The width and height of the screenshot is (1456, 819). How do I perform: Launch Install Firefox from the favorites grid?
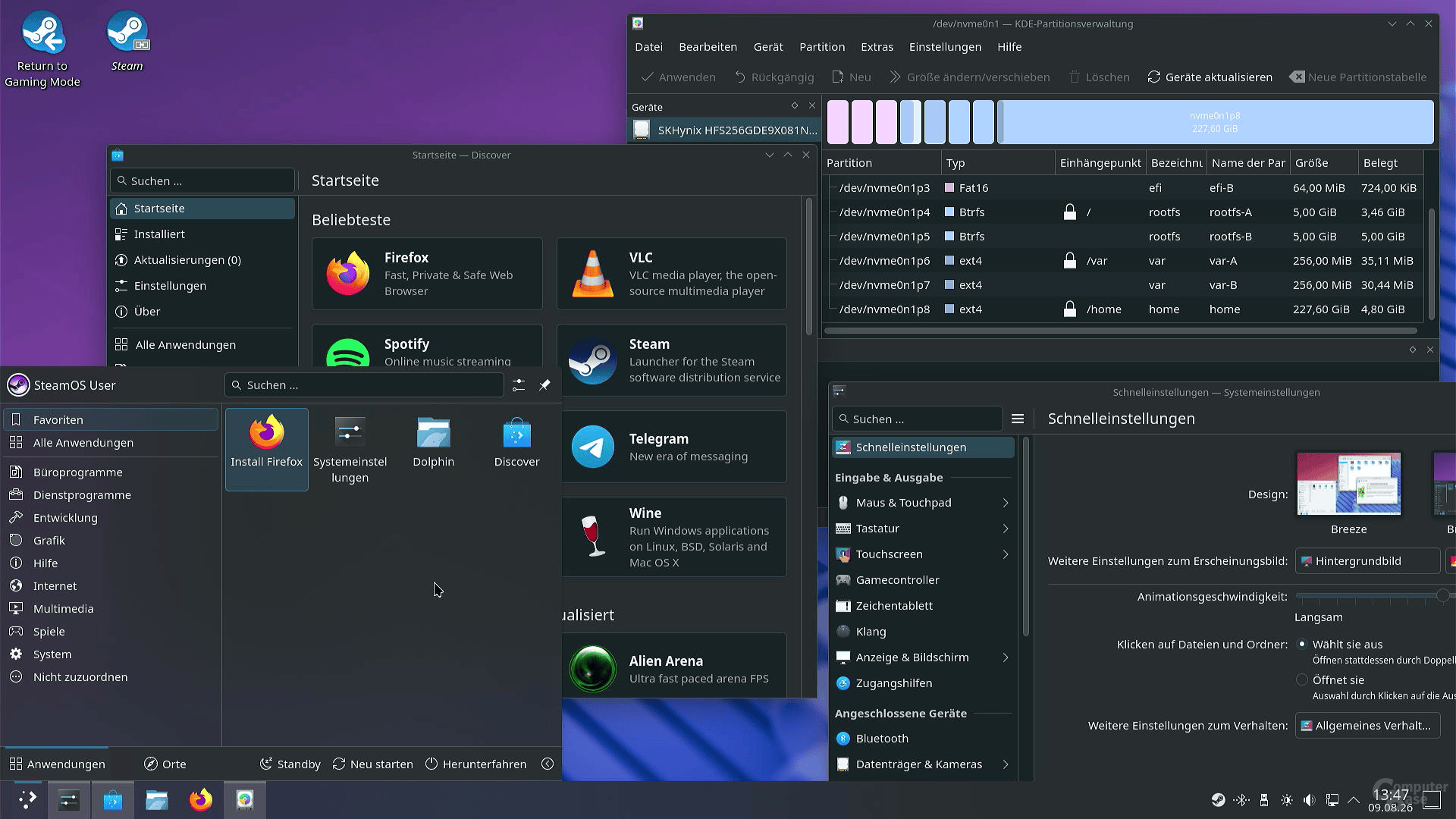pyautogui.click(x=267, y=449)
